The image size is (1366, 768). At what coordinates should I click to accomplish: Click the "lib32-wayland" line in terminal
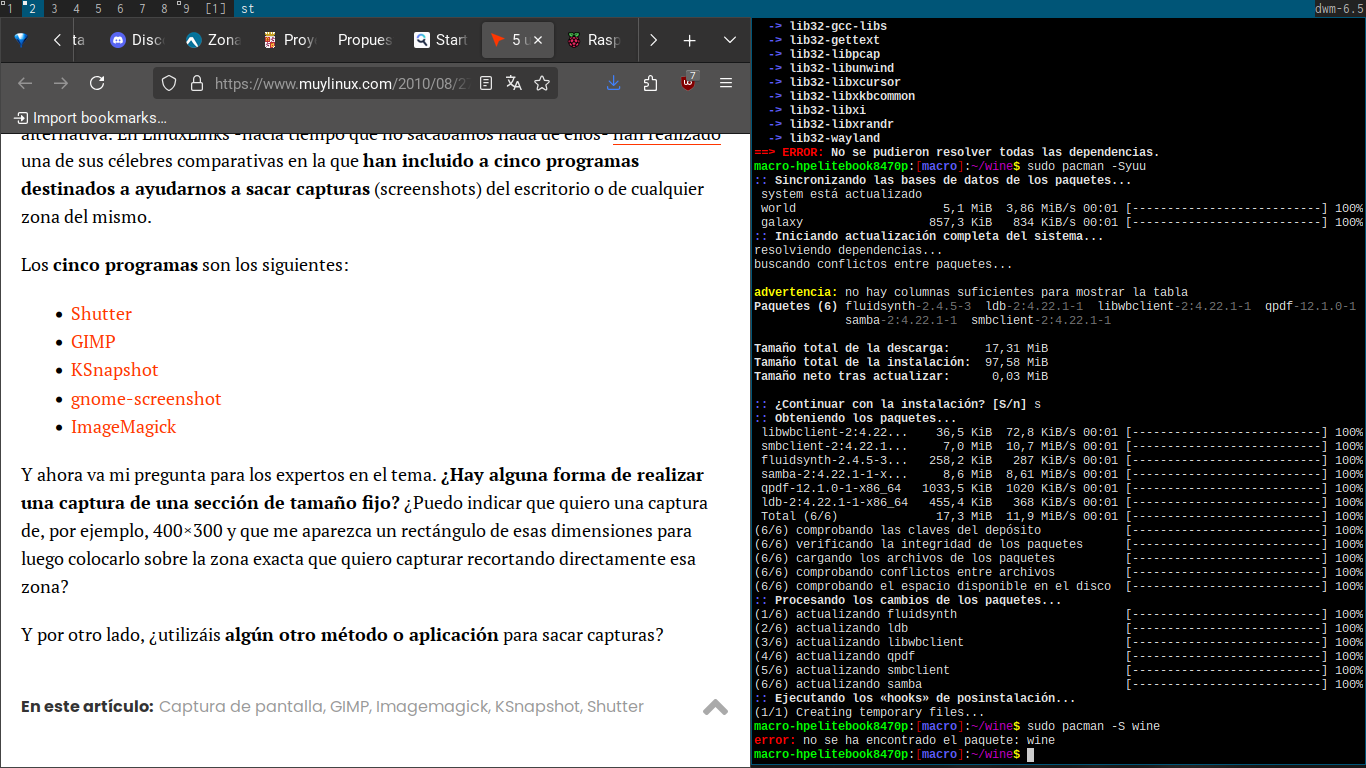point(835,138)
